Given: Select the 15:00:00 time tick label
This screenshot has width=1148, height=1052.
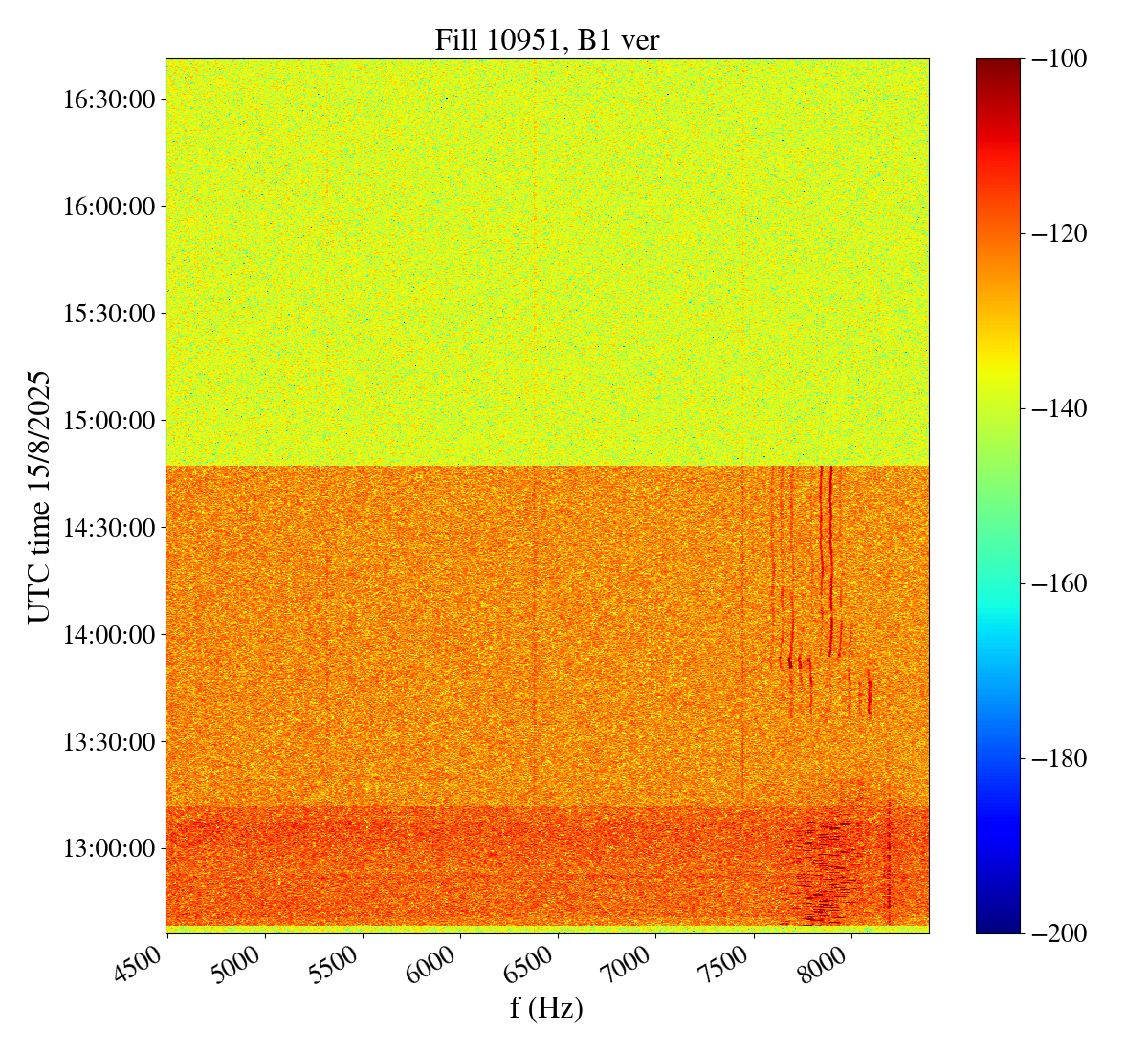Looking at the screenshot, I should pyautogui.click(x=109, y=420).
